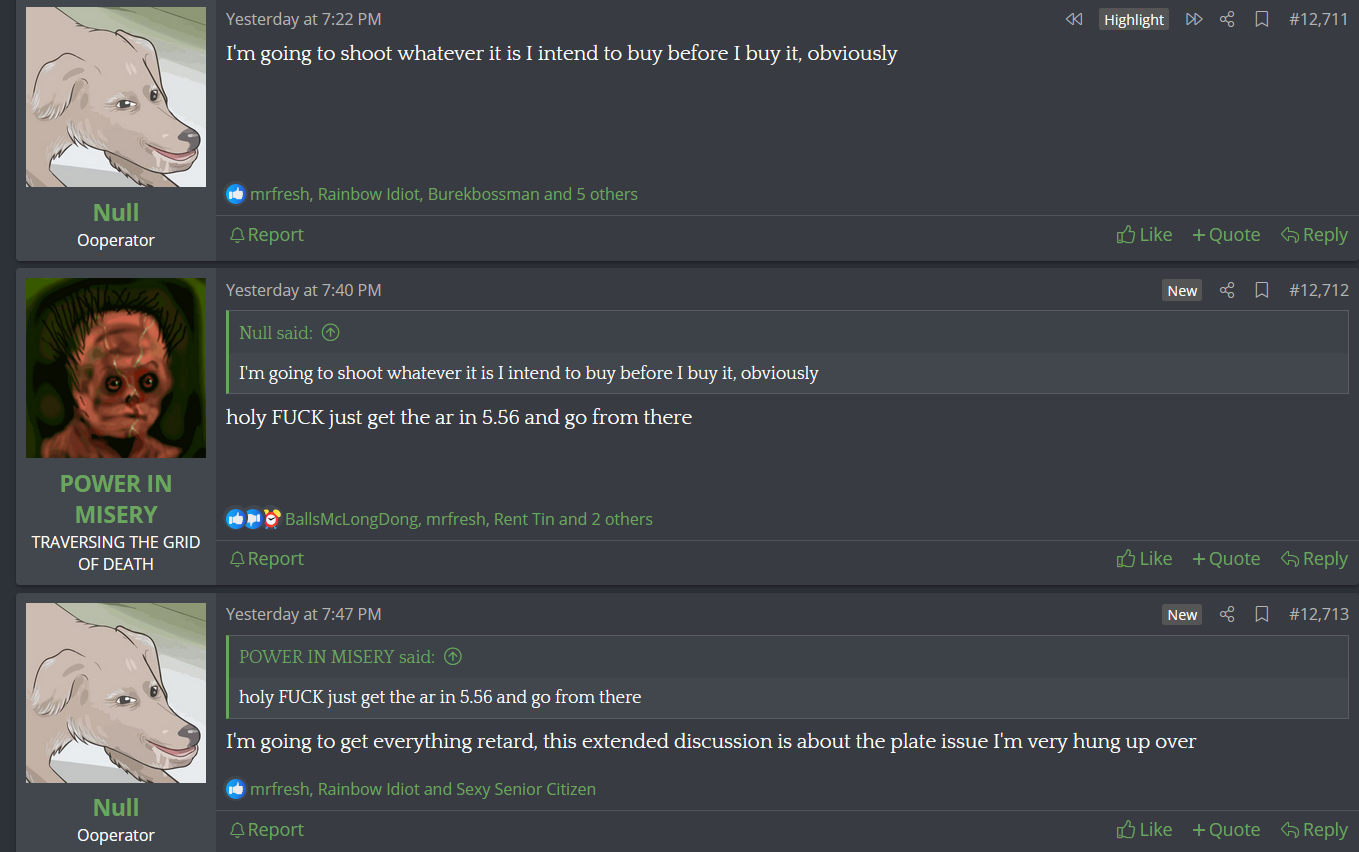Open quoted POWER IN MISERY post arrow icon
The width and height of the screenshot is (1359, 852).
(452, 657)
